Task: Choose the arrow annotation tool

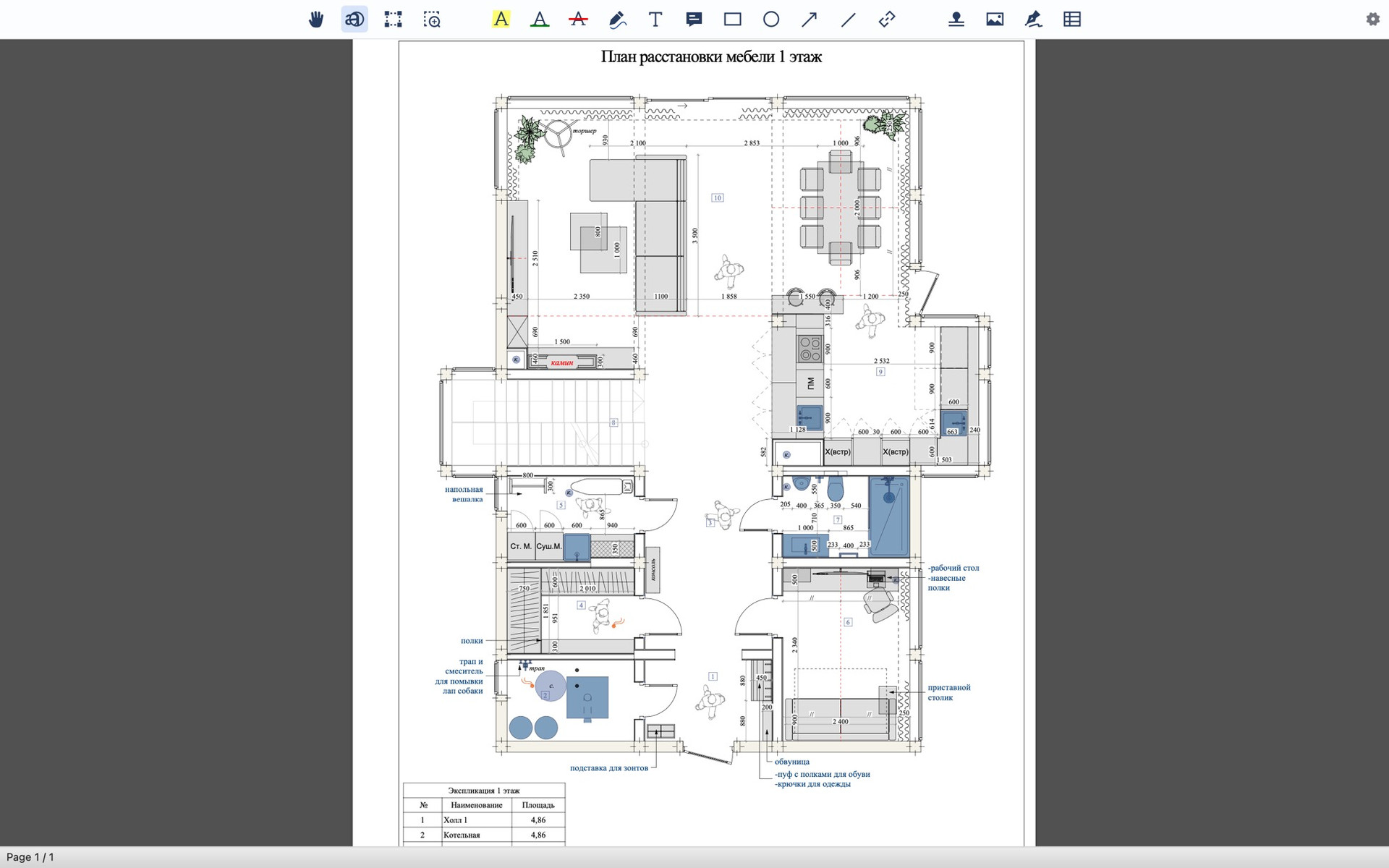Action: click(x=810, y=20)
